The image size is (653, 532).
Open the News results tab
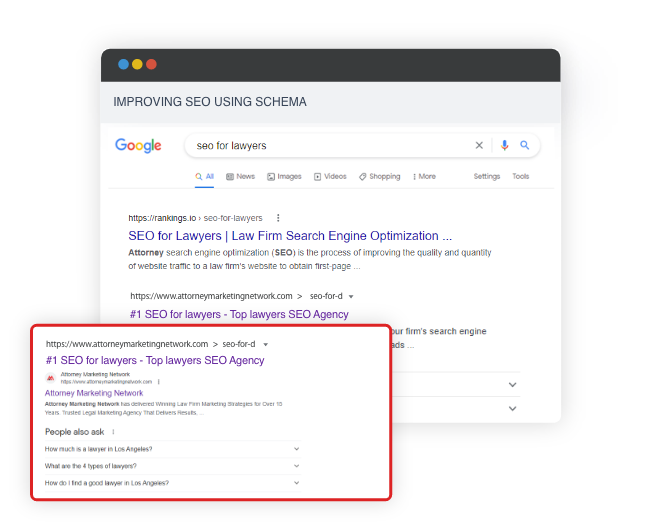pos(240,177)
